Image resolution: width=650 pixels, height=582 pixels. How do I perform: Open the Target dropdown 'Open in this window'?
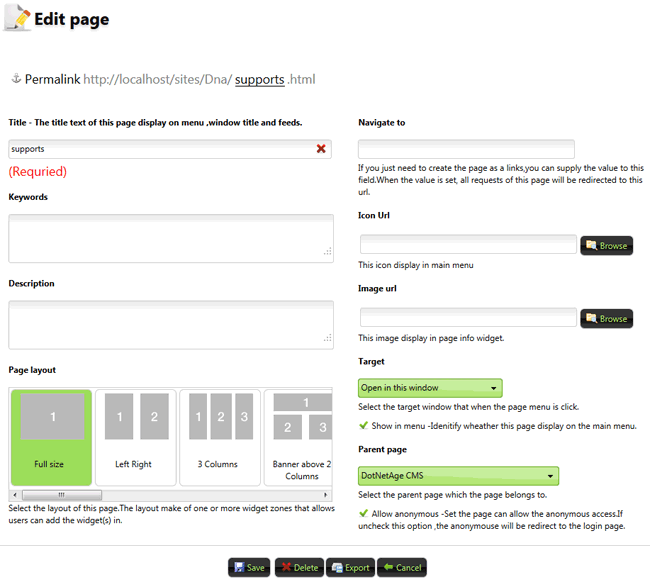pos(430,388)
